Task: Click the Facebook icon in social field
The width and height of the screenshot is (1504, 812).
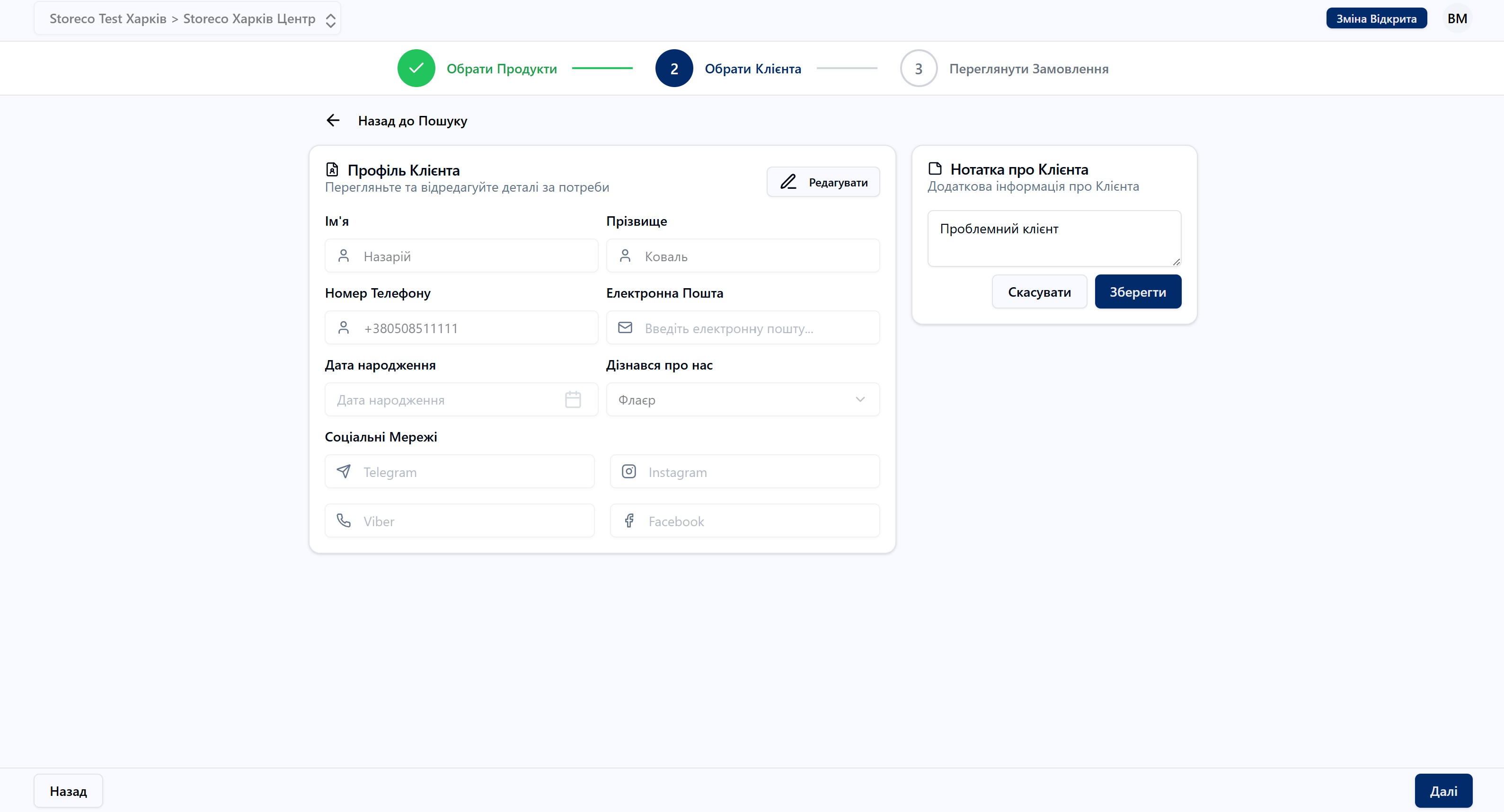Action: [629, 521]
